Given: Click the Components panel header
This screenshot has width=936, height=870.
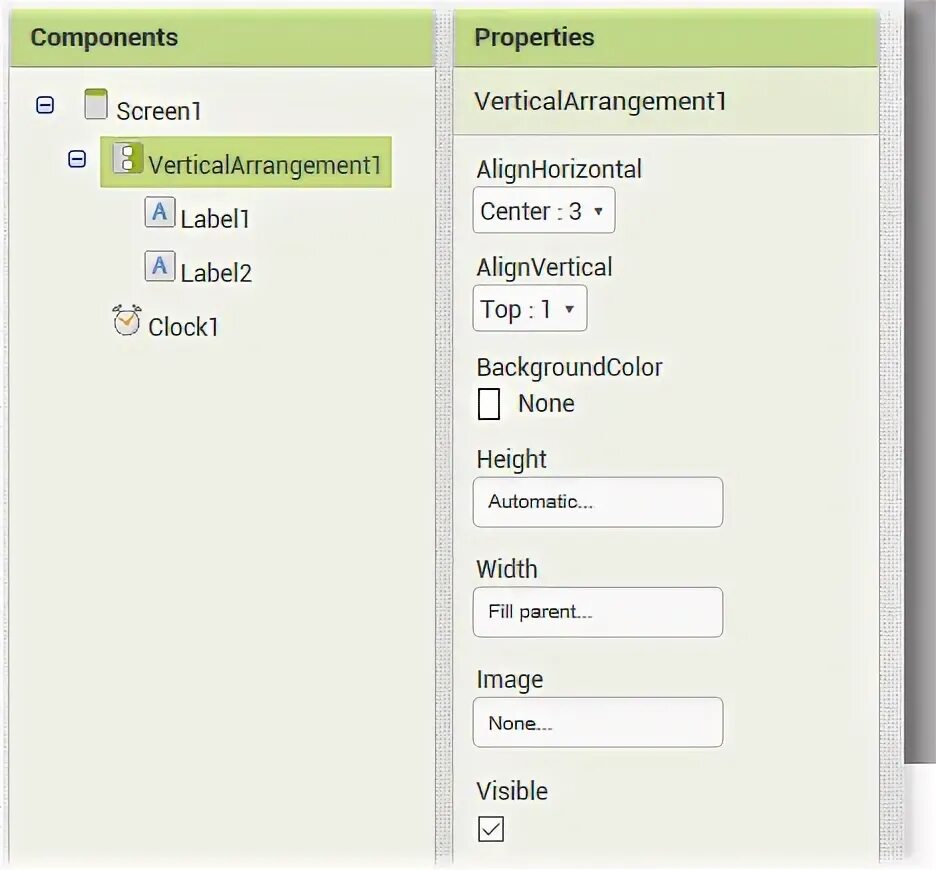Looking at the screenshot, I should point(222,37).
